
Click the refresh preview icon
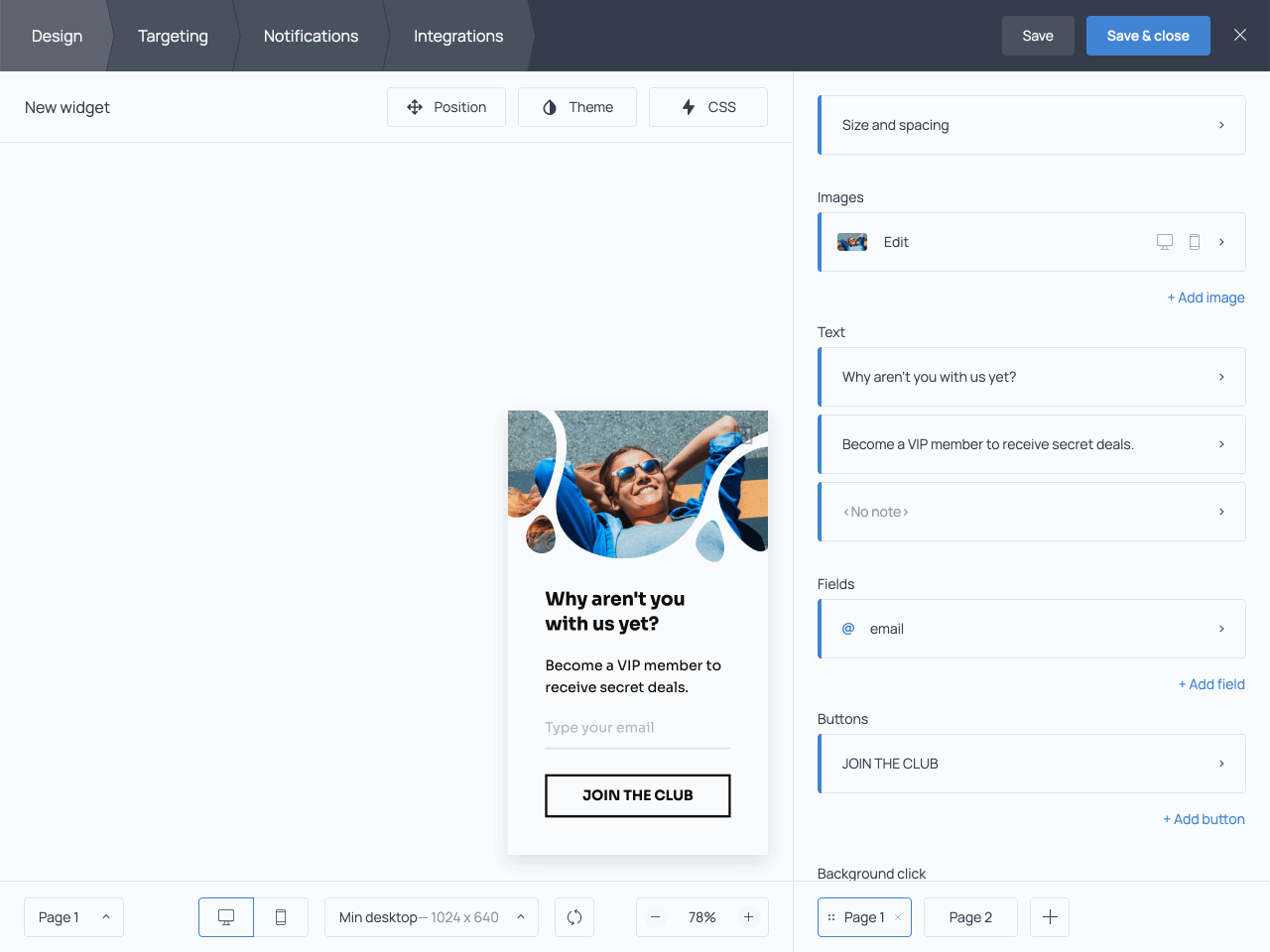tap(574, 917)
